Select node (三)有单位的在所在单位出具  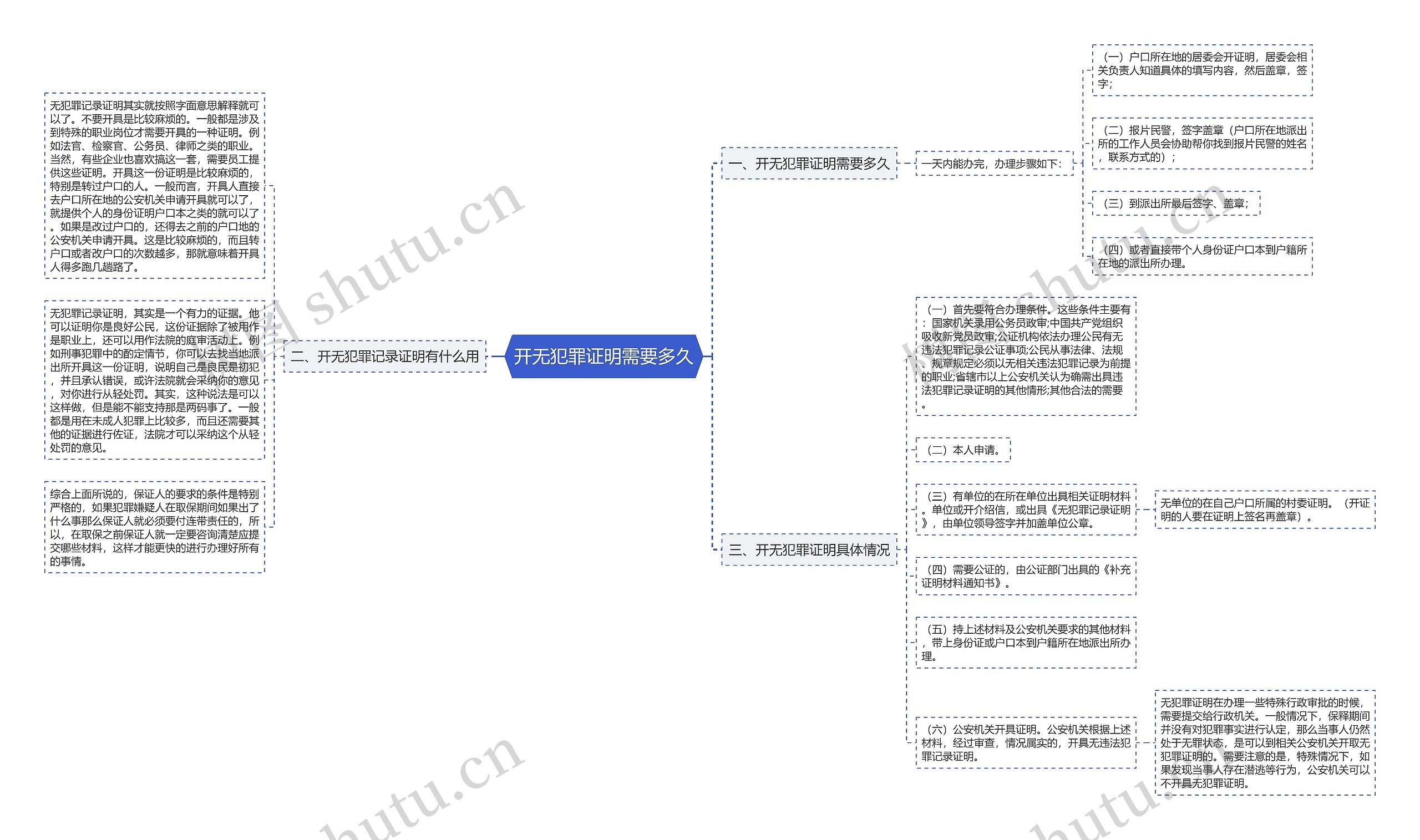pyautogui.click(x=1026, y=510)
